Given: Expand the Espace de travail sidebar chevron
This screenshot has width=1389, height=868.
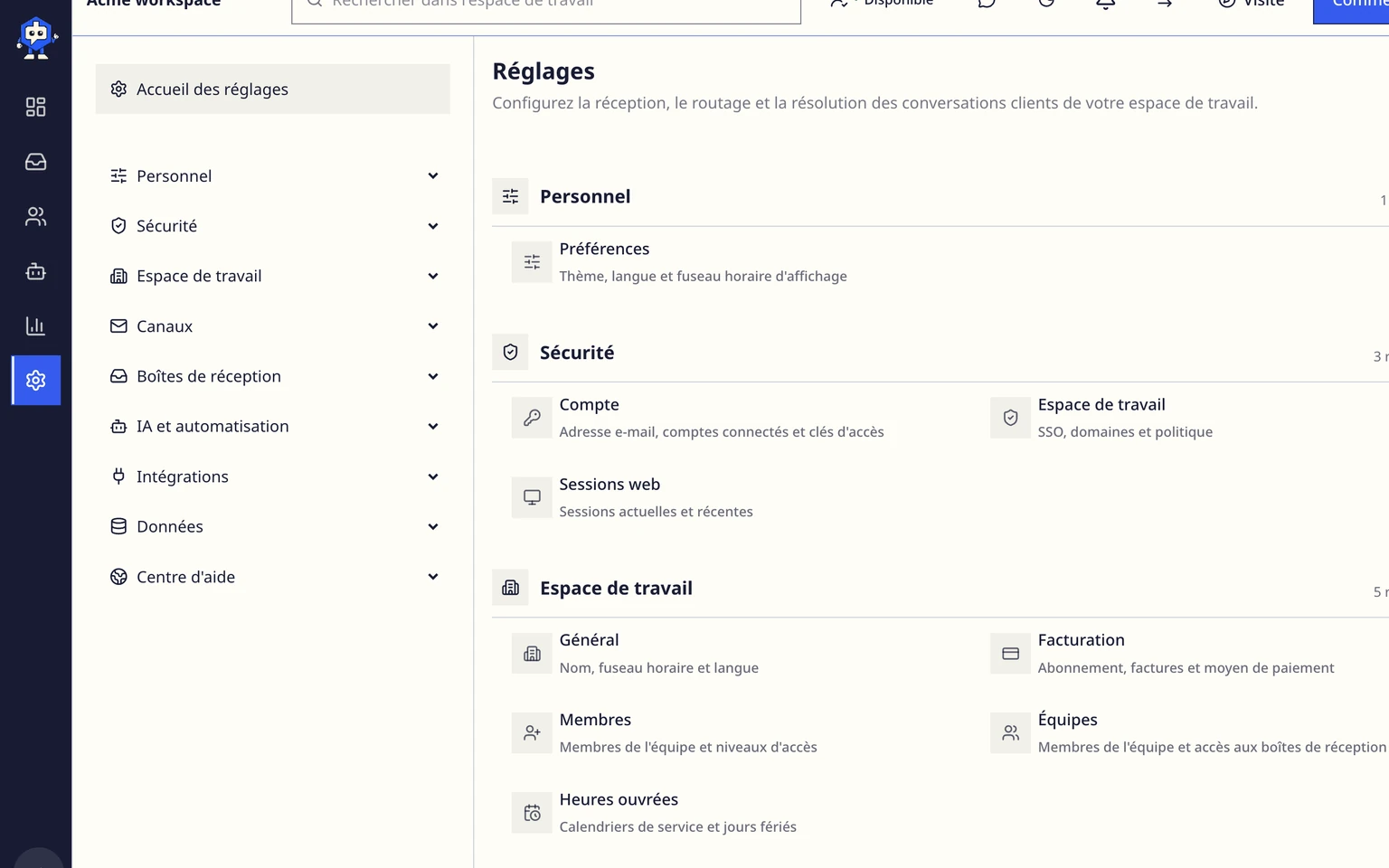Looking at the screenshot, I should 433,277.
